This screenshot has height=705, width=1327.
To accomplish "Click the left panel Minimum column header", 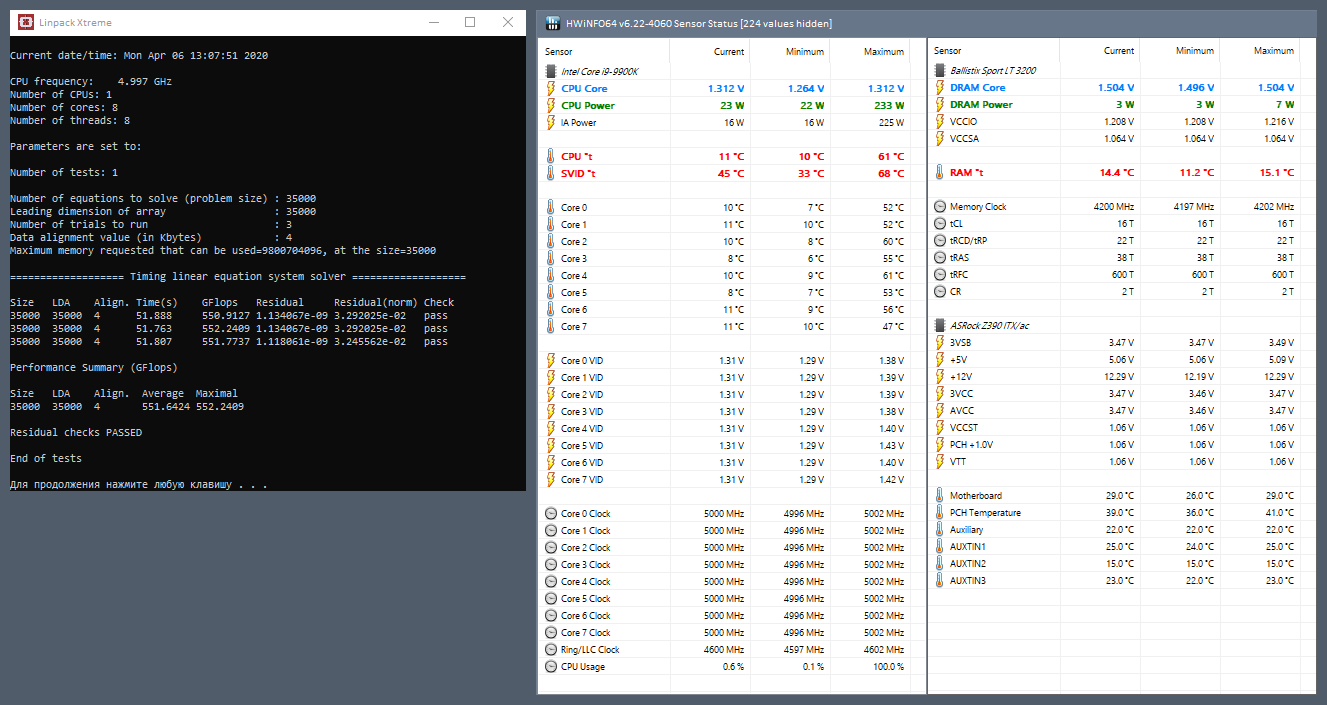I will click(805, 51).
